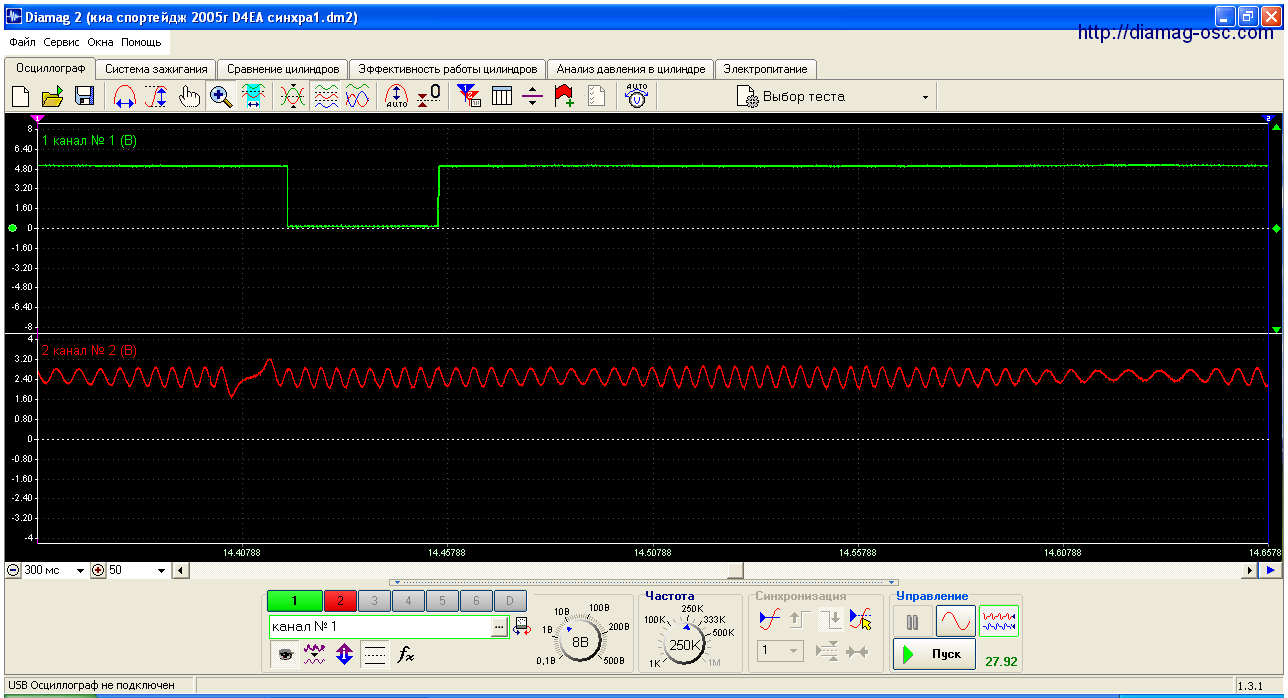Open the Помощь menu
The width and height of the screenshot is (1288, 698).
(141, 43)
